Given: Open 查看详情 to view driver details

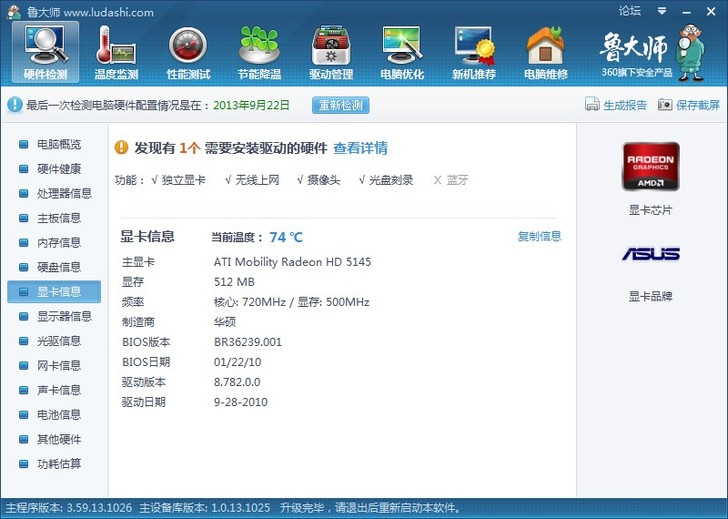Looking at the screenshot, I should [x=361, y=149].
